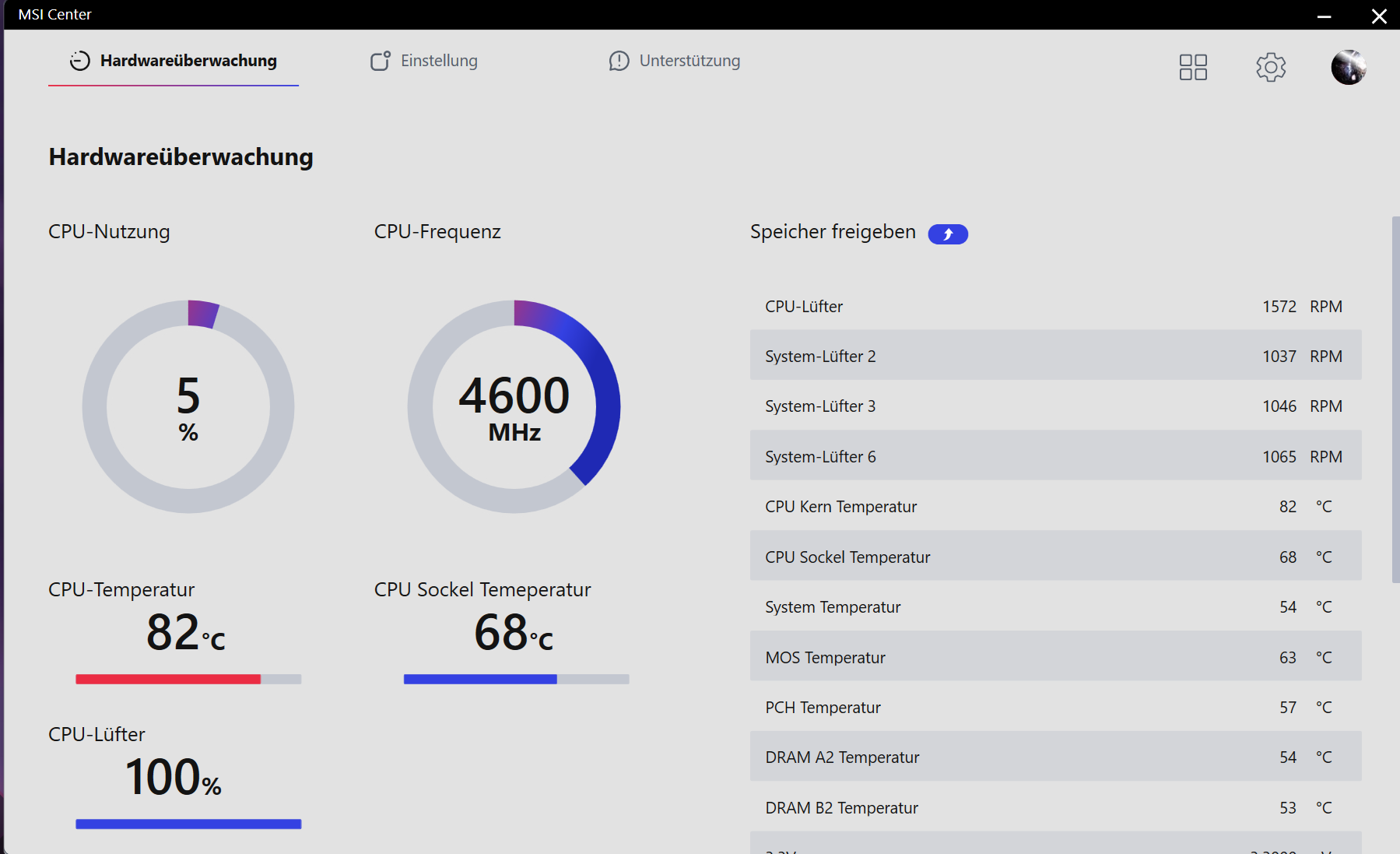Open the Hardwareüberwachung tab
The image size is (1400, 854).
point(174,61)
